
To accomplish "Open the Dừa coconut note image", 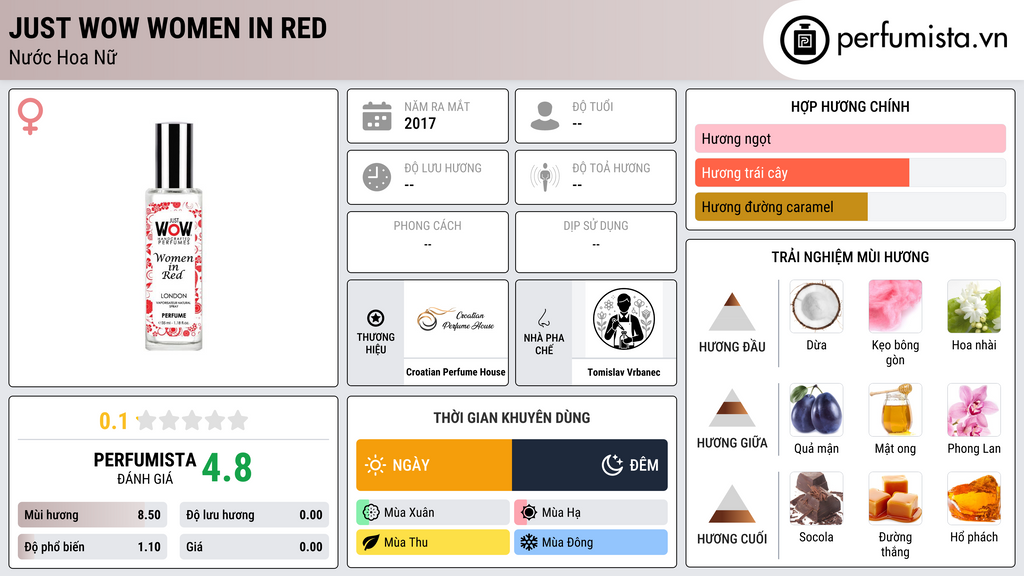I will click(816, 306).
